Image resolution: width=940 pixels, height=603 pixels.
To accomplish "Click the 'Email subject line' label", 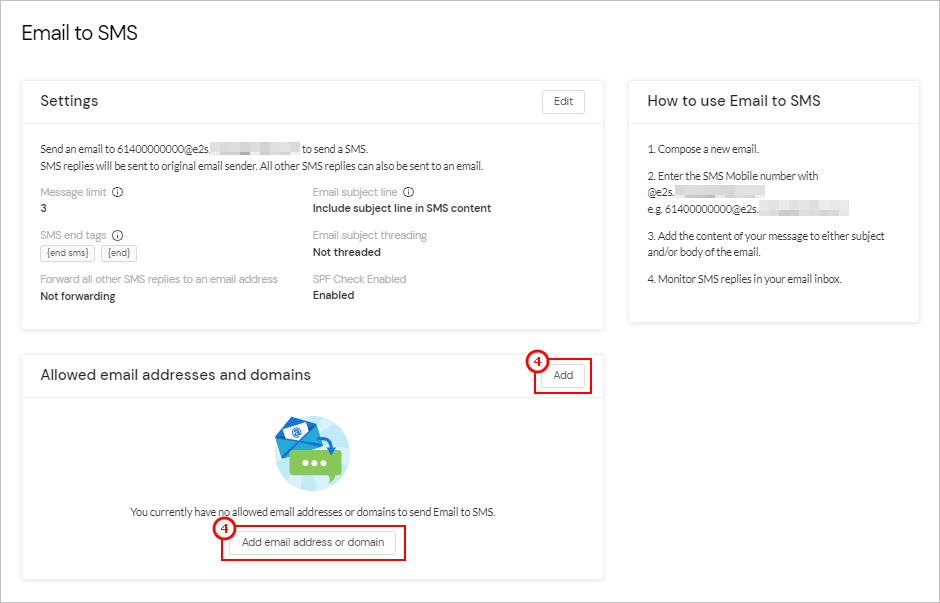I will [355, 192].
